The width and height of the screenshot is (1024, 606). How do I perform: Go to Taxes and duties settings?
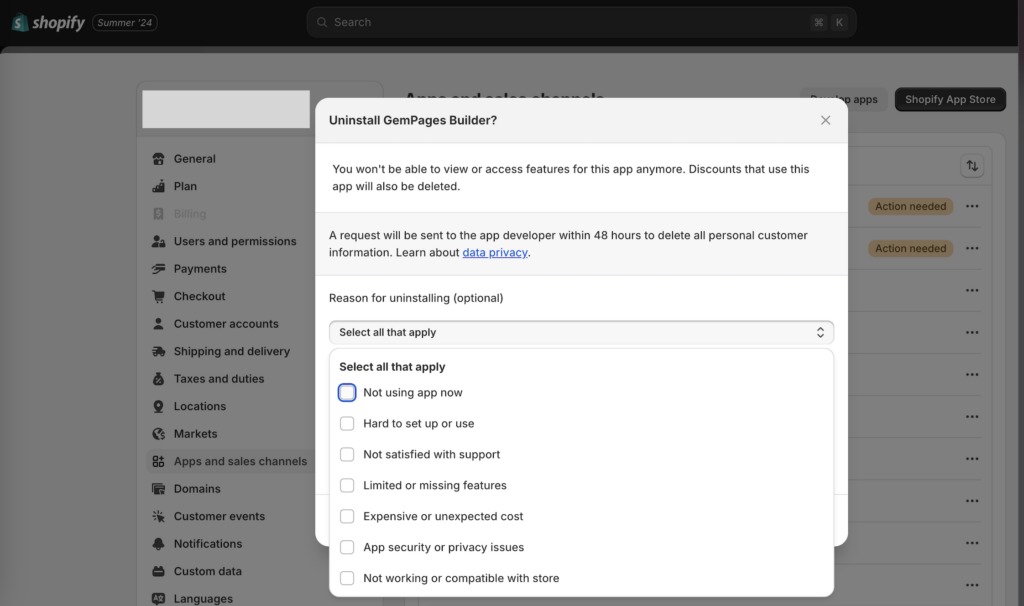coord(221,379)
